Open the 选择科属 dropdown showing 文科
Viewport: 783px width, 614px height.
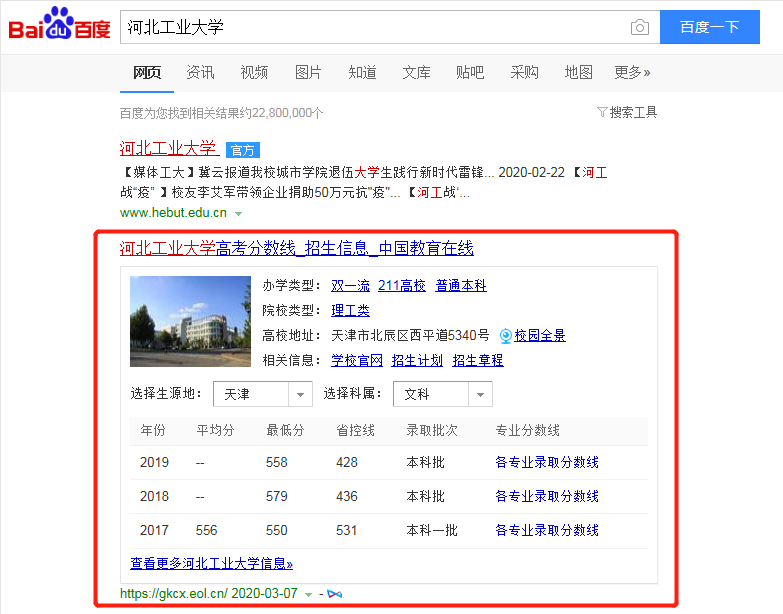442,394
